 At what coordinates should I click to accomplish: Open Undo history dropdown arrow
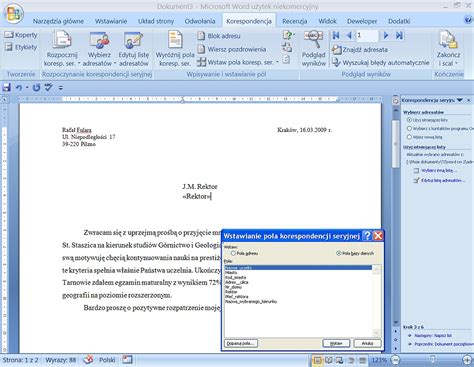(27, 88)
